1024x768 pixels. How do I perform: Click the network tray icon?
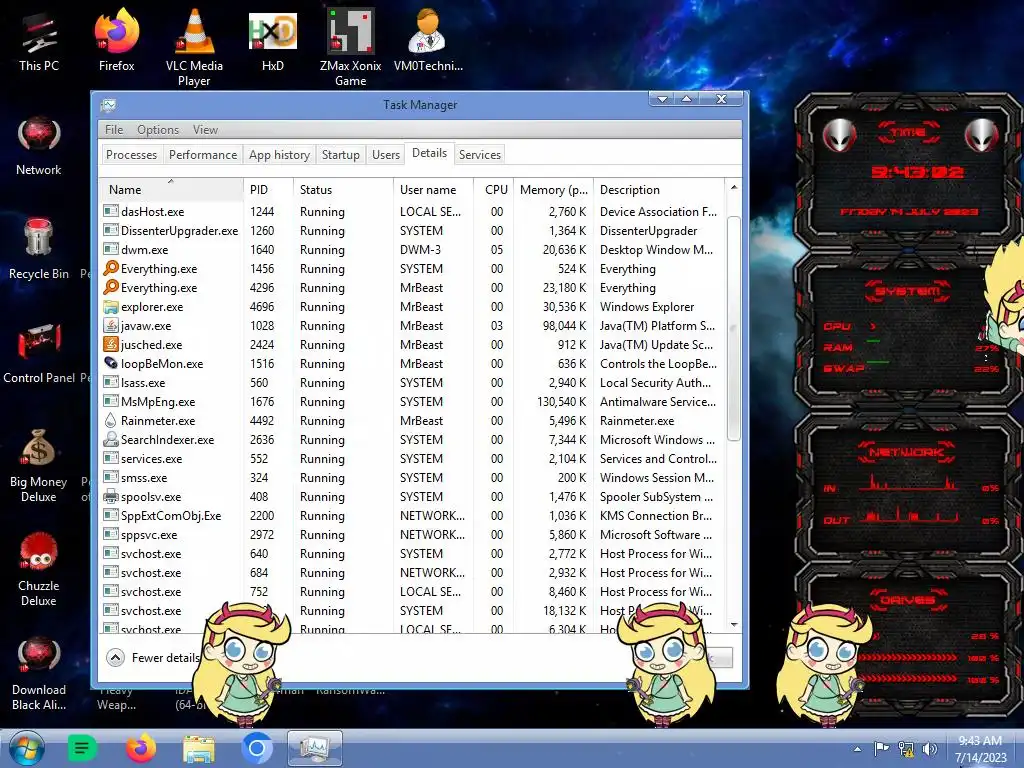coord(906,749)
